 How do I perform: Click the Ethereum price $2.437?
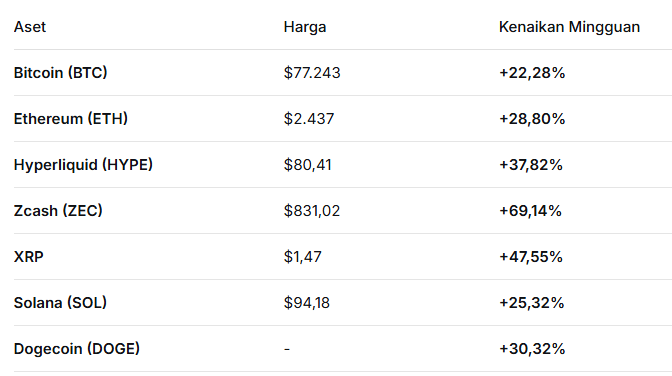coord(309,119)
